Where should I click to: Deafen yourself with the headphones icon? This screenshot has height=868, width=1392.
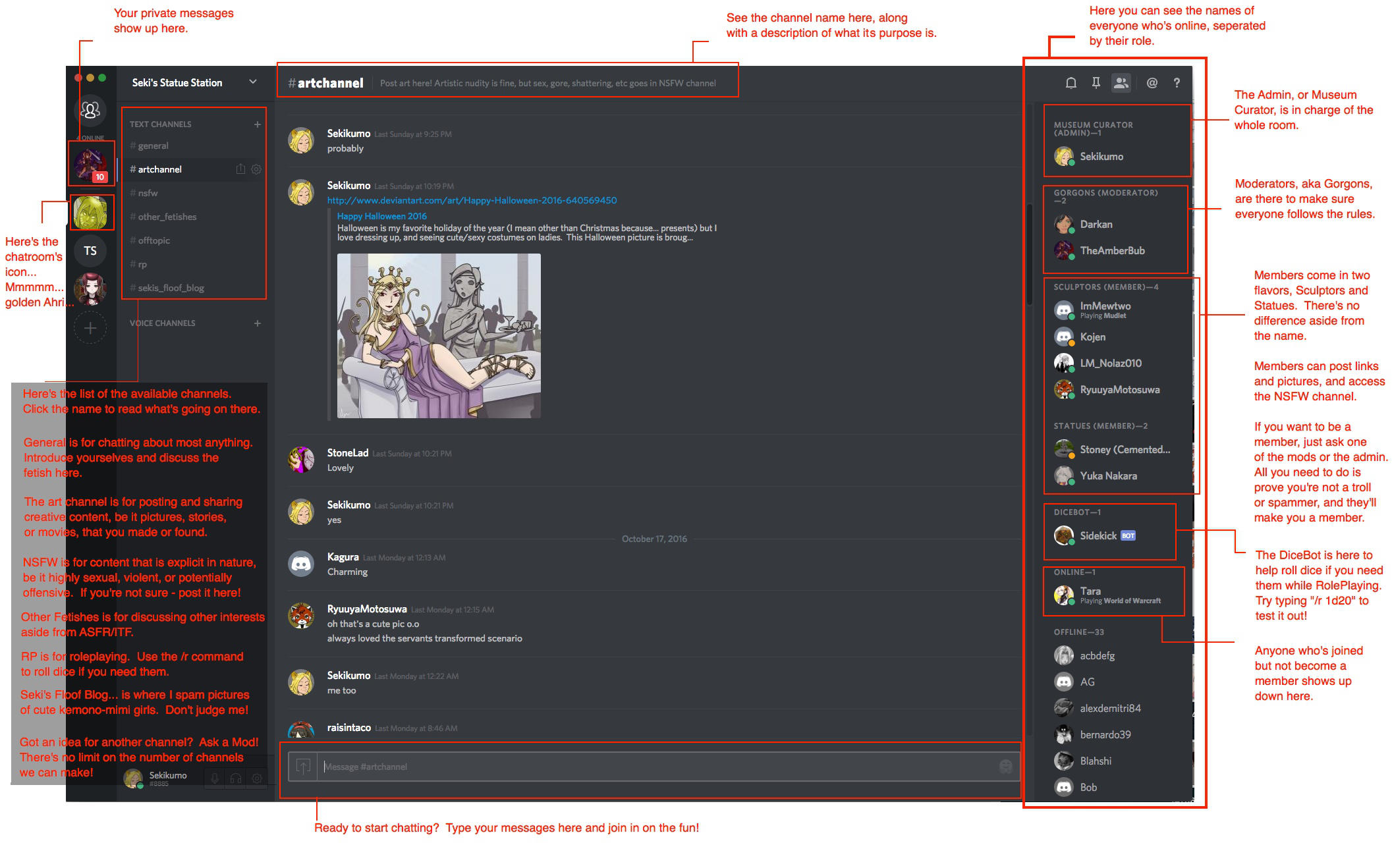pos(236,778)
